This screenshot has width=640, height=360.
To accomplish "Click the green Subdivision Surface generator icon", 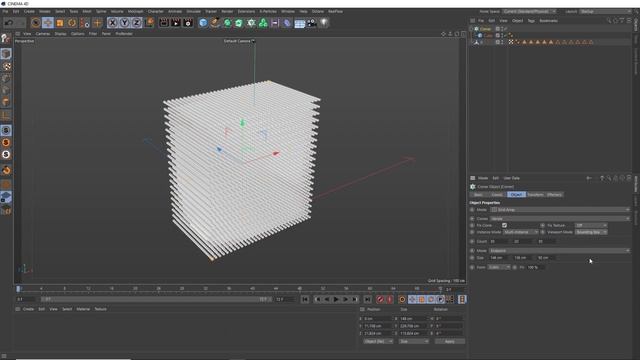I will [227, 23].
